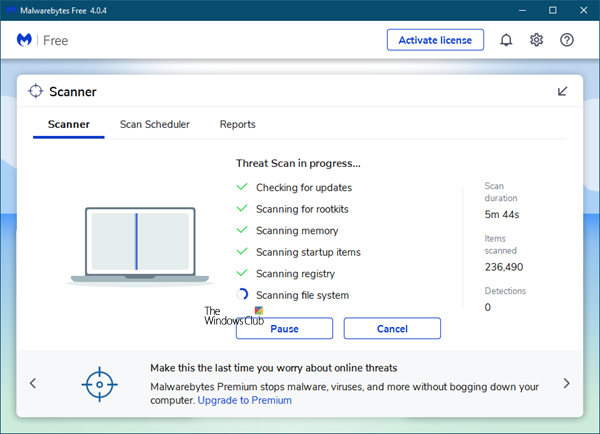Click checkmark beside Scanning registry
The height and width of the screenshot is (434, 600).
point(242,273)
